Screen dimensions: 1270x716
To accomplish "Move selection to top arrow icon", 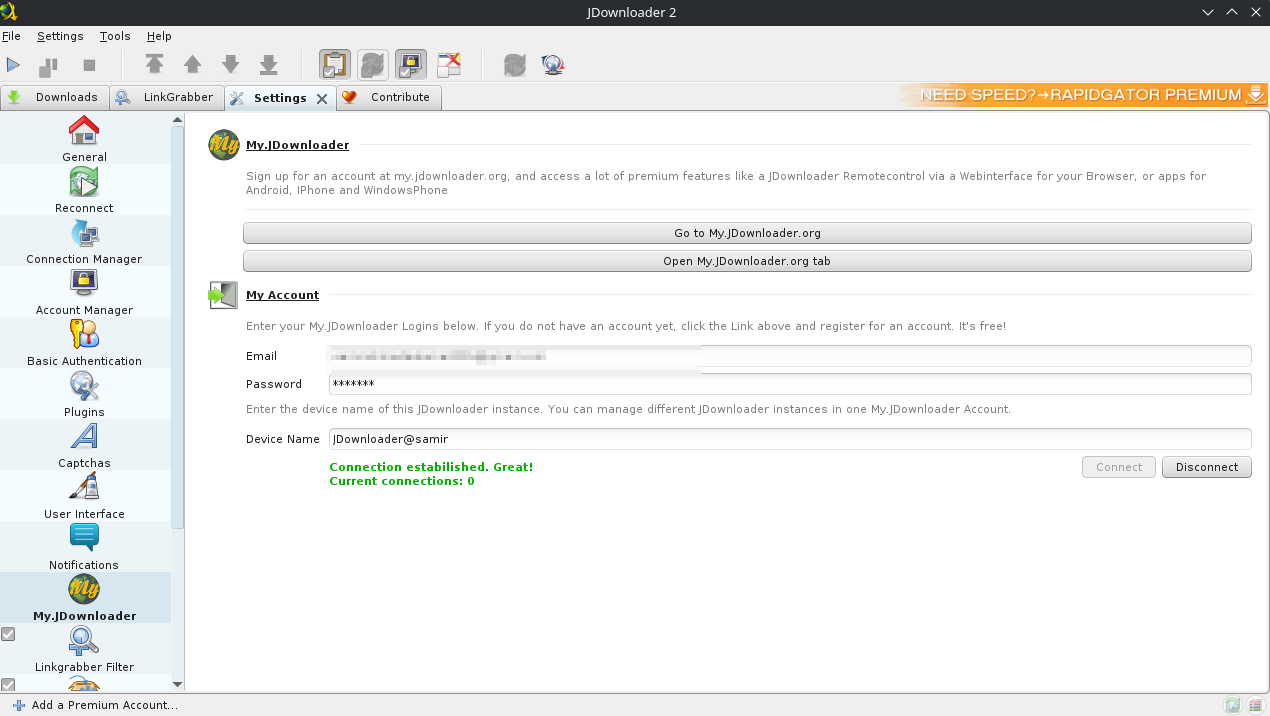I will click(154, 65).
